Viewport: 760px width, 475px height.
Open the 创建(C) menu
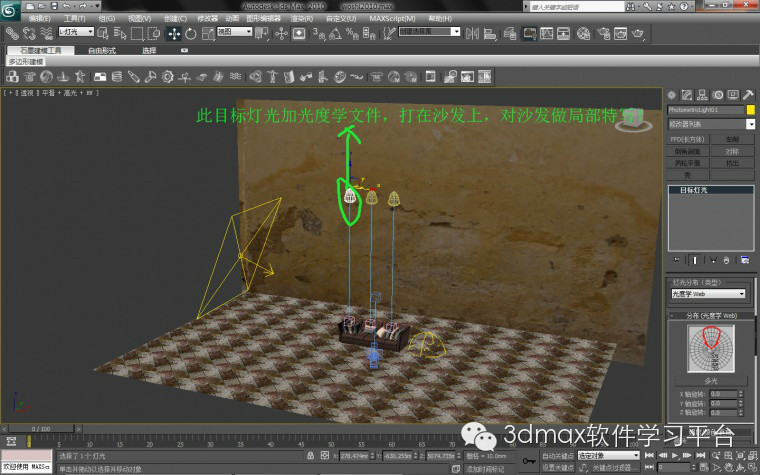coord(175,18)
